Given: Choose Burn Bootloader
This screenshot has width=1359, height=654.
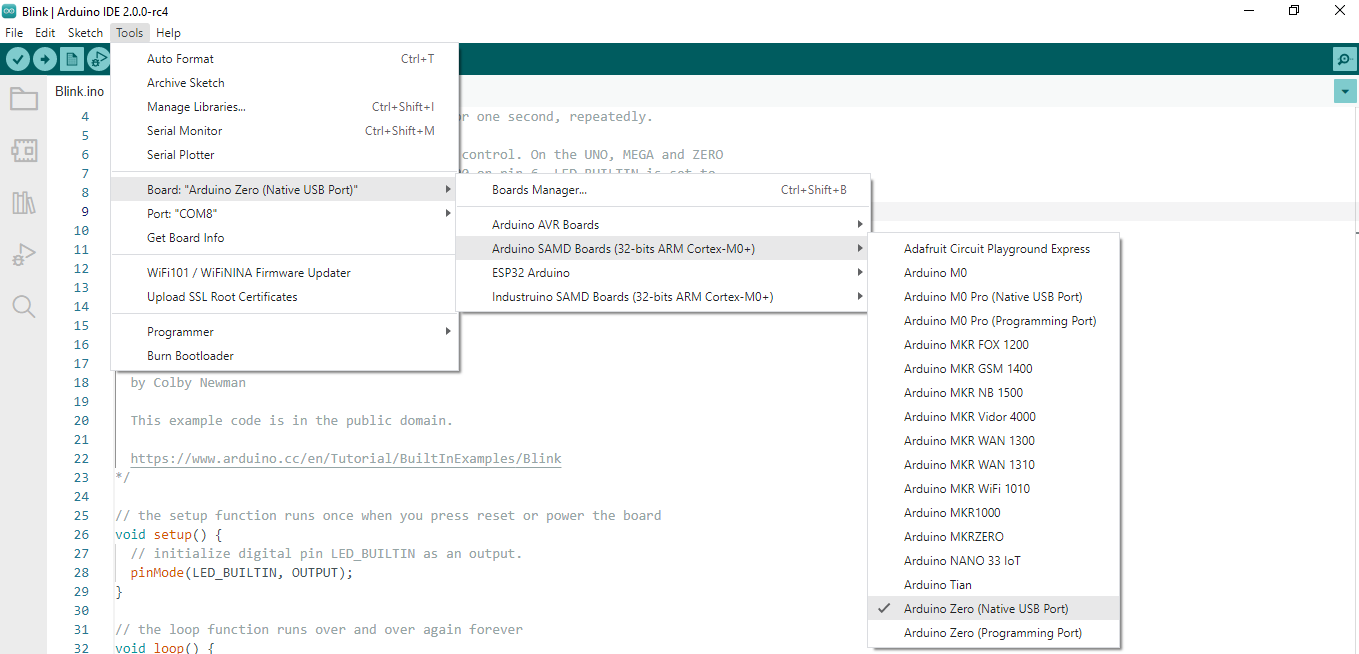Looking at the screenshot, I should [284, 355].
